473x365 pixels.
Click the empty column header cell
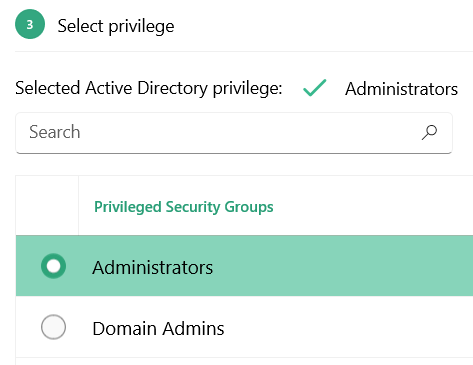47,205
